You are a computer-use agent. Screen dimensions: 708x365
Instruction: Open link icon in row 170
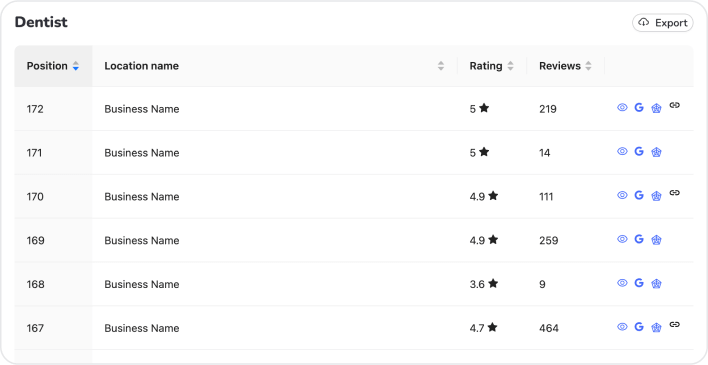pos(675,193)
